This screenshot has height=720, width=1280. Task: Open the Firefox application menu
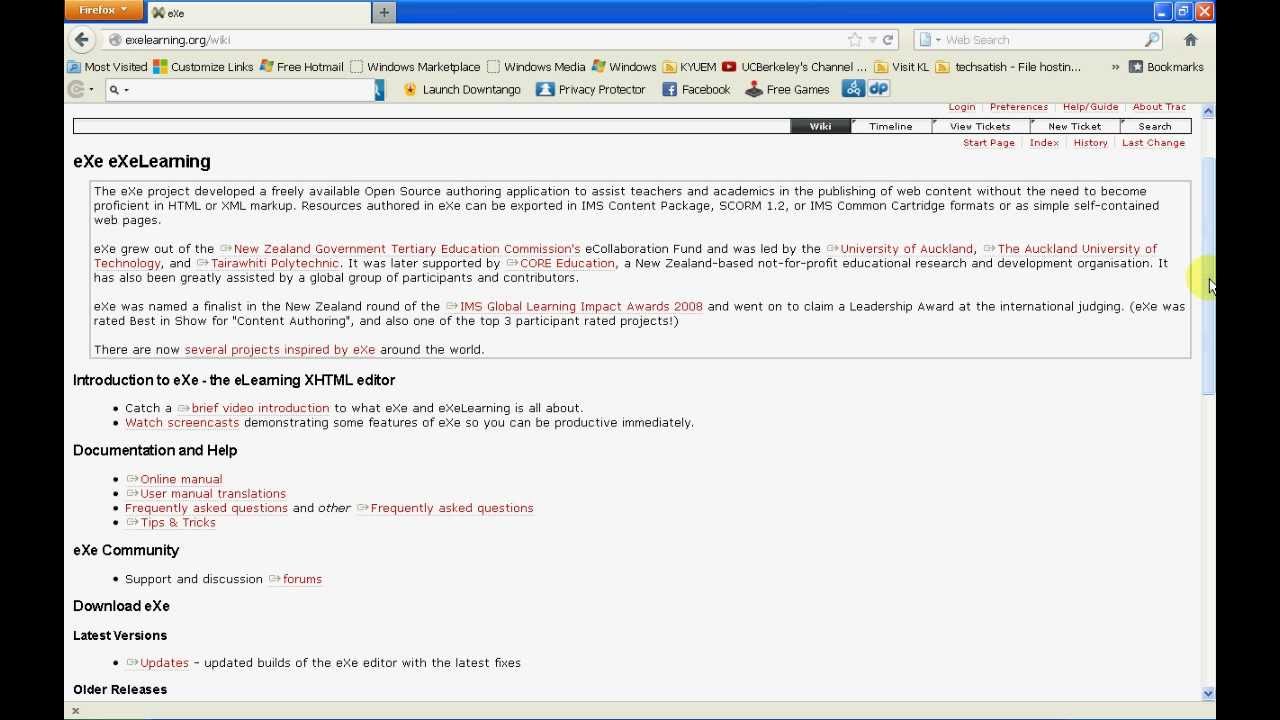(x=103, y=10)
